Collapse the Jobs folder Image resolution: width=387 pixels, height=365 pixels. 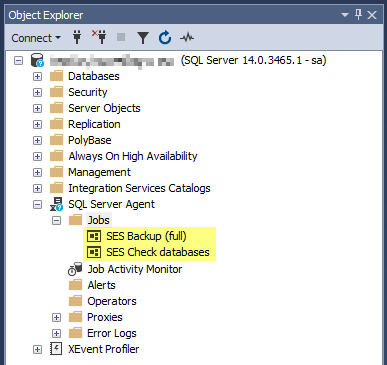pyautogui.click(x=57, y=221)
